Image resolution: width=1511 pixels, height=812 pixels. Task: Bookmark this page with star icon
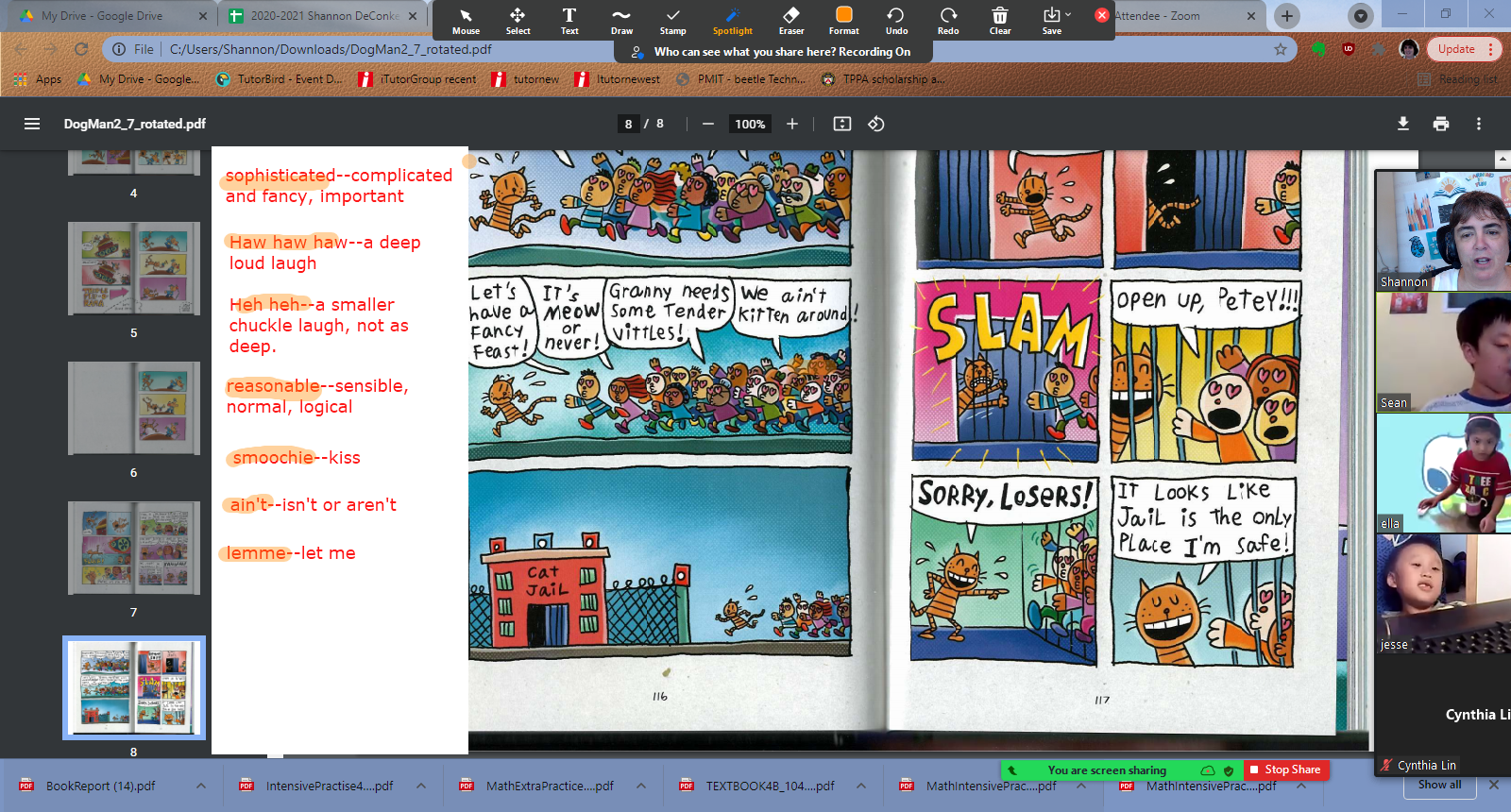pos(1281,49)
